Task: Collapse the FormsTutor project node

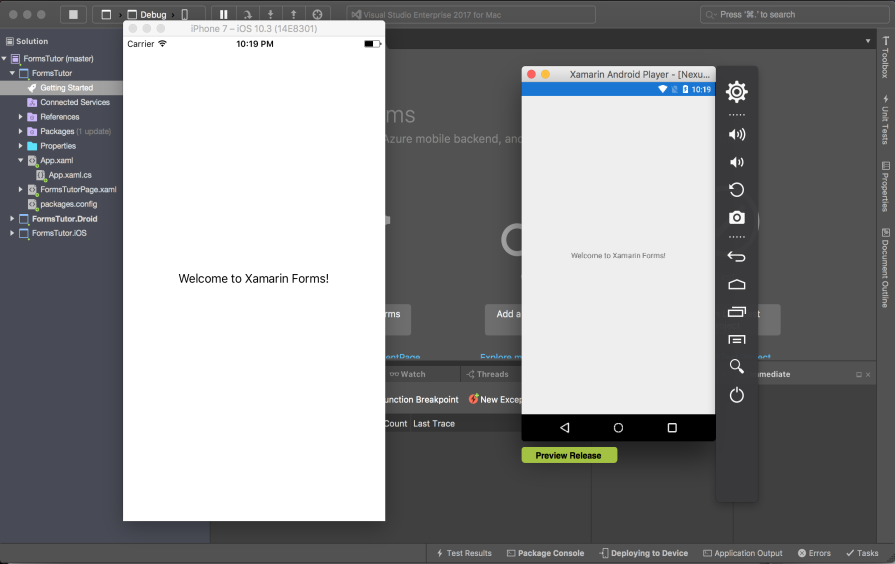Action: 12,73
